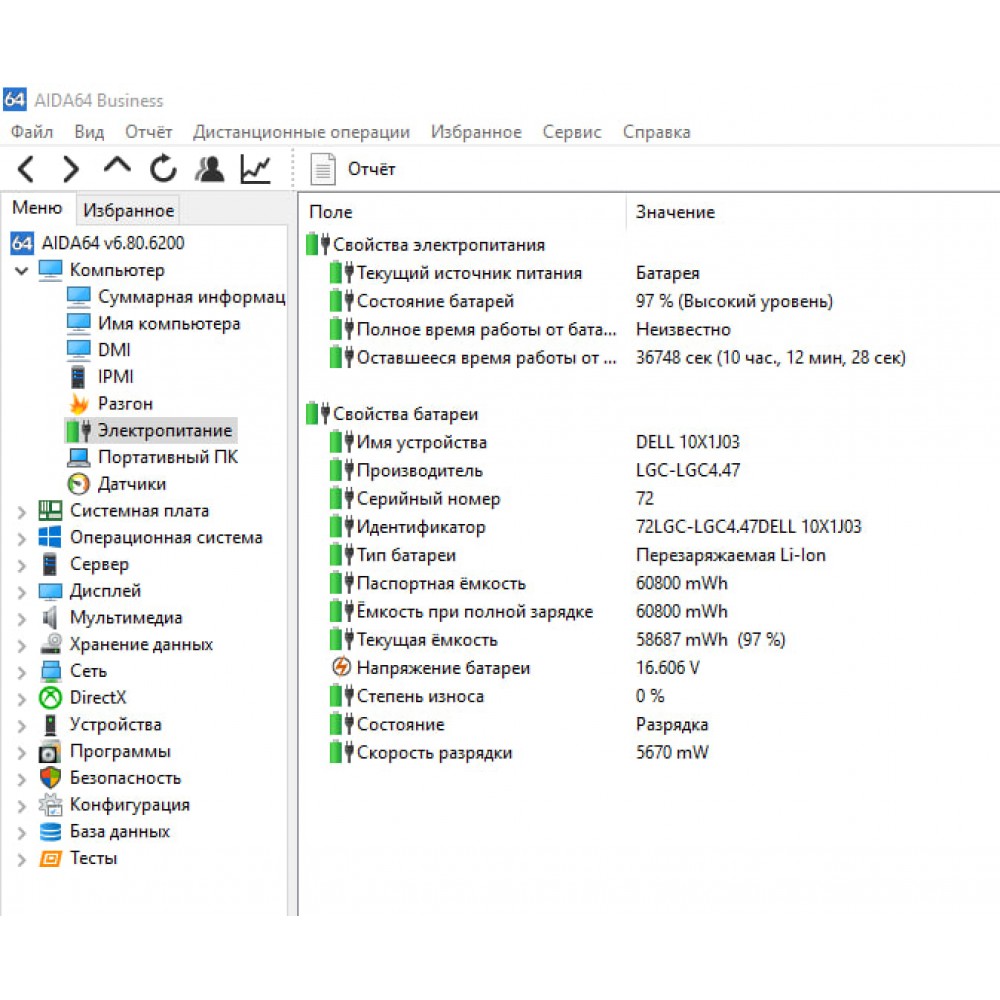This screenshot has width=1000, height=1000.
Task: Click the Windows logo icon in tree
Action: (50, 537)
